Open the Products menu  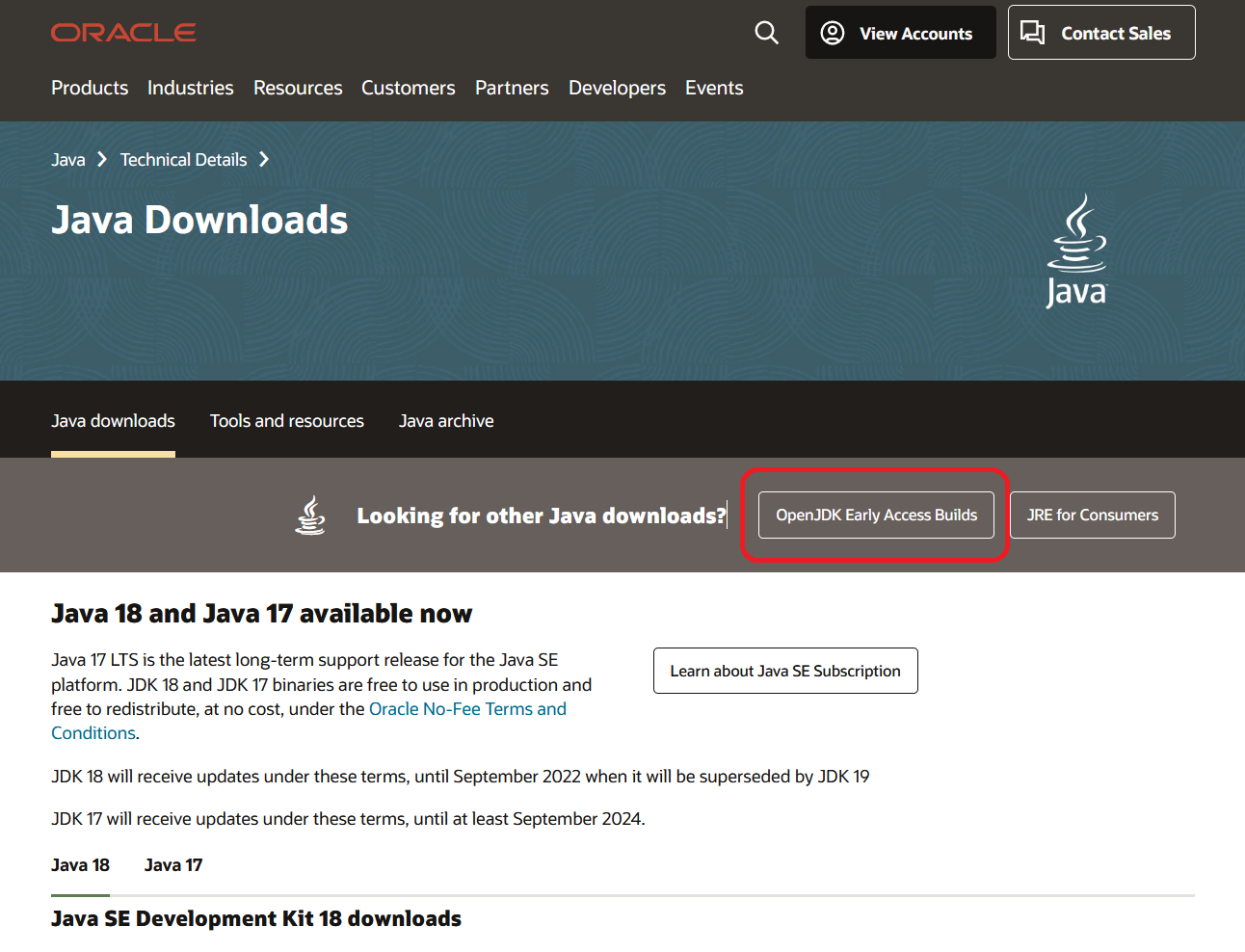click(x=90, y=88)
